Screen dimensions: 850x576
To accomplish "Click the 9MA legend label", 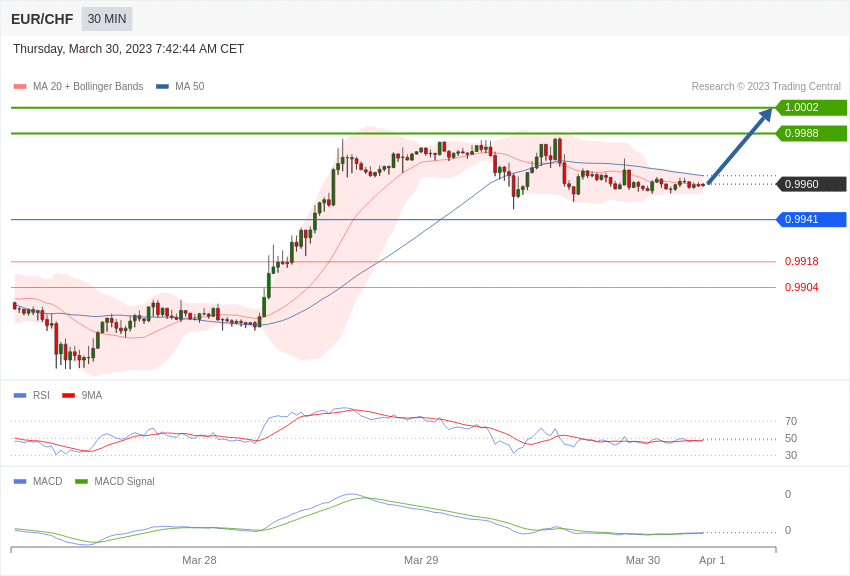I will (92, 396).
